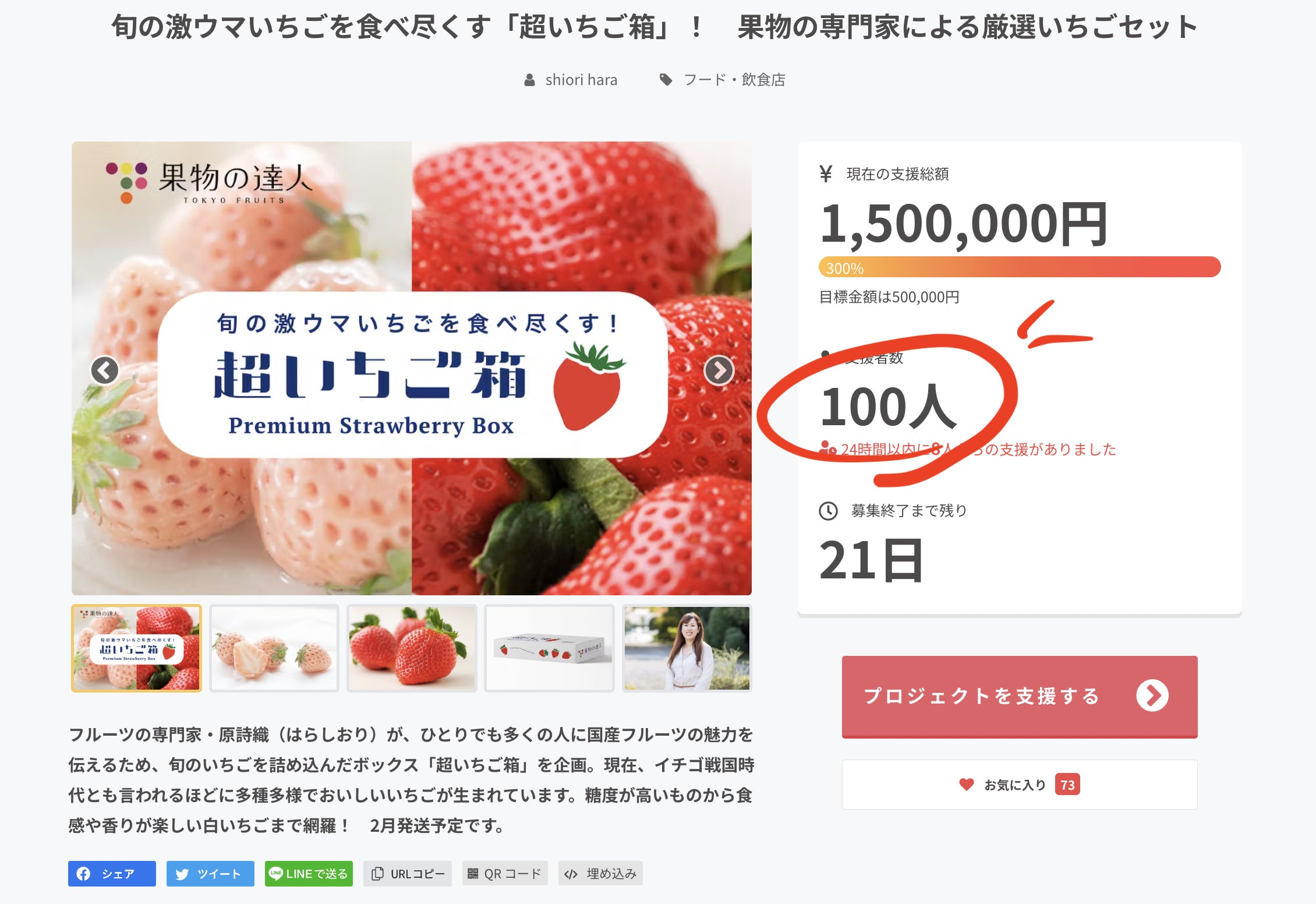Advance to the next carousel image
1316x904 pixels.
(719, 370)
